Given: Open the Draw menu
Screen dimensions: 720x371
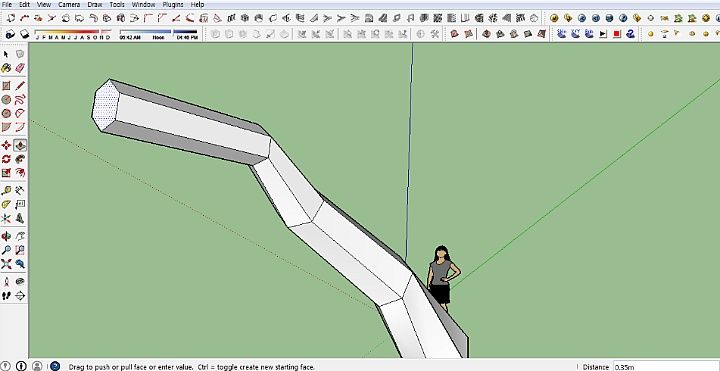Looking at the screenshot, I should pos(95,4).
